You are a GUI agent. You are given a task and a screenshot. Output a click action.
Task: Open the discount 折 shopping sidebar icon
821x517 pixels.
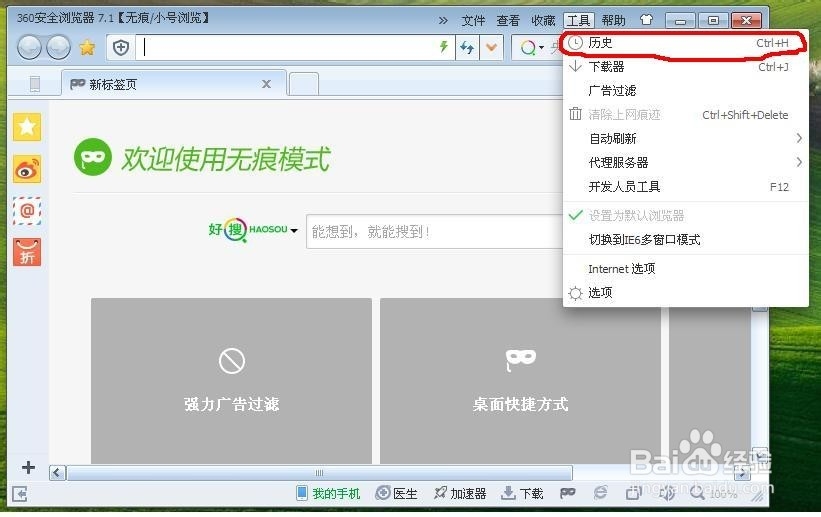click(x=27, y=252)
